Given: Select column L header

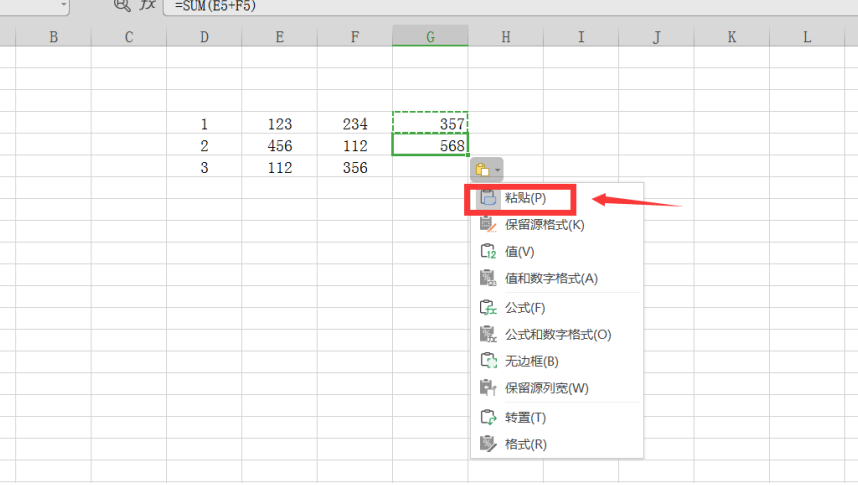Looking at the screenshot, I should (x=807, y=37).
